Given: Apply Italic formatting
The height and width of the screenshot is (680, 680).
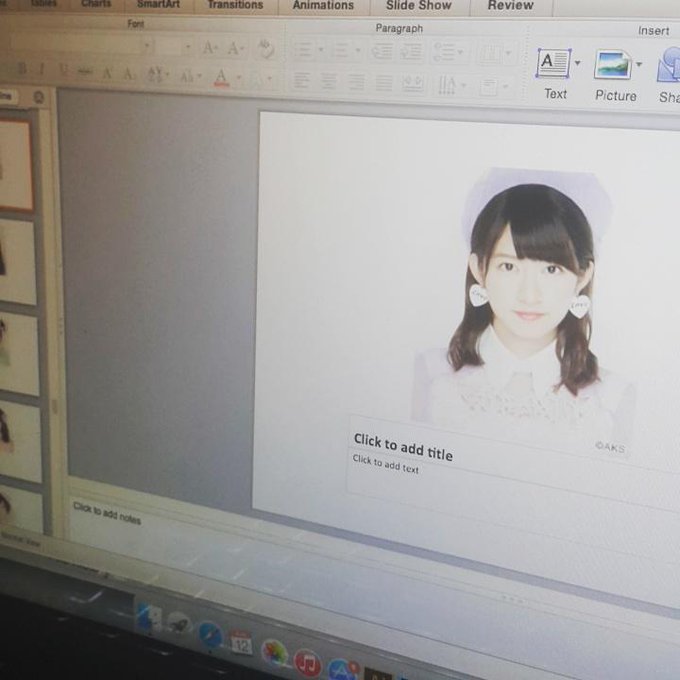Looking at the screenshot, I should (42, 69).
